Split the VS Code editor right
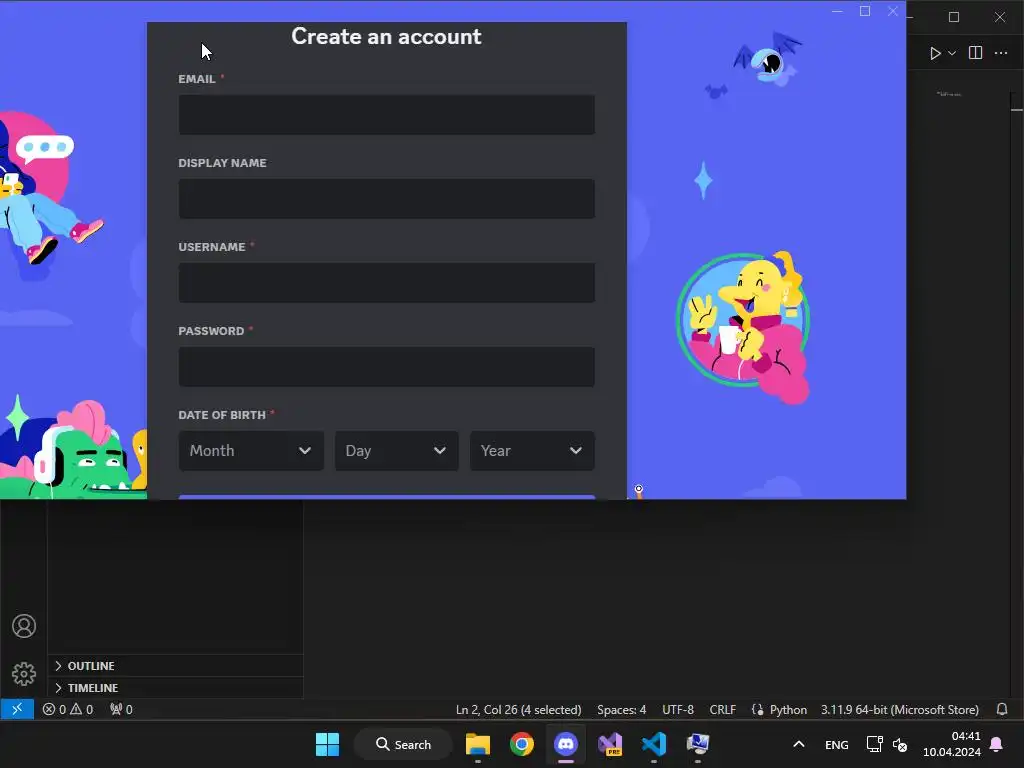 pos(975,53)
